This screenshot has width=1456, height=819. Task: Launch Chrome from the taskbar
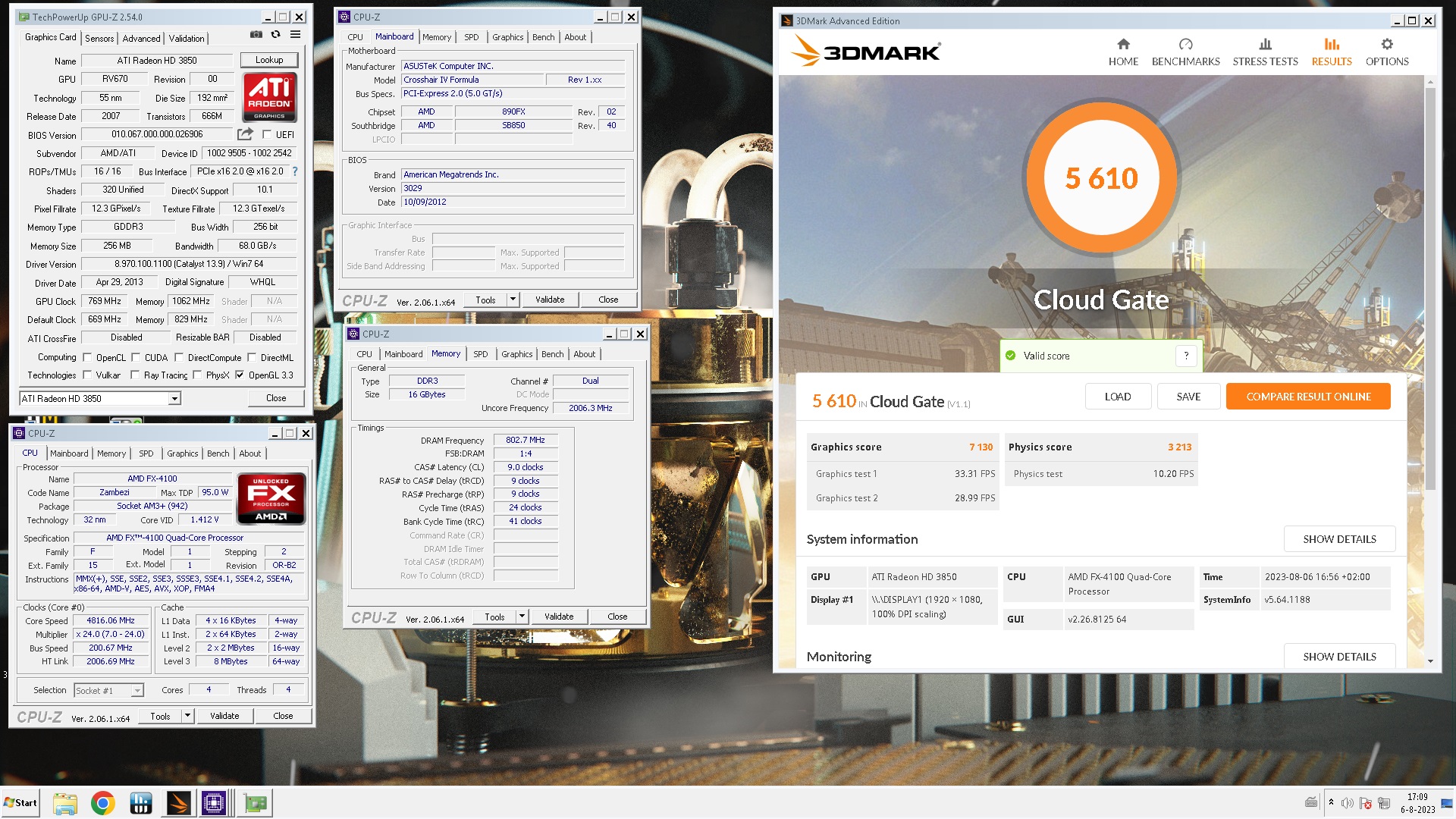(x=103, y=803)
